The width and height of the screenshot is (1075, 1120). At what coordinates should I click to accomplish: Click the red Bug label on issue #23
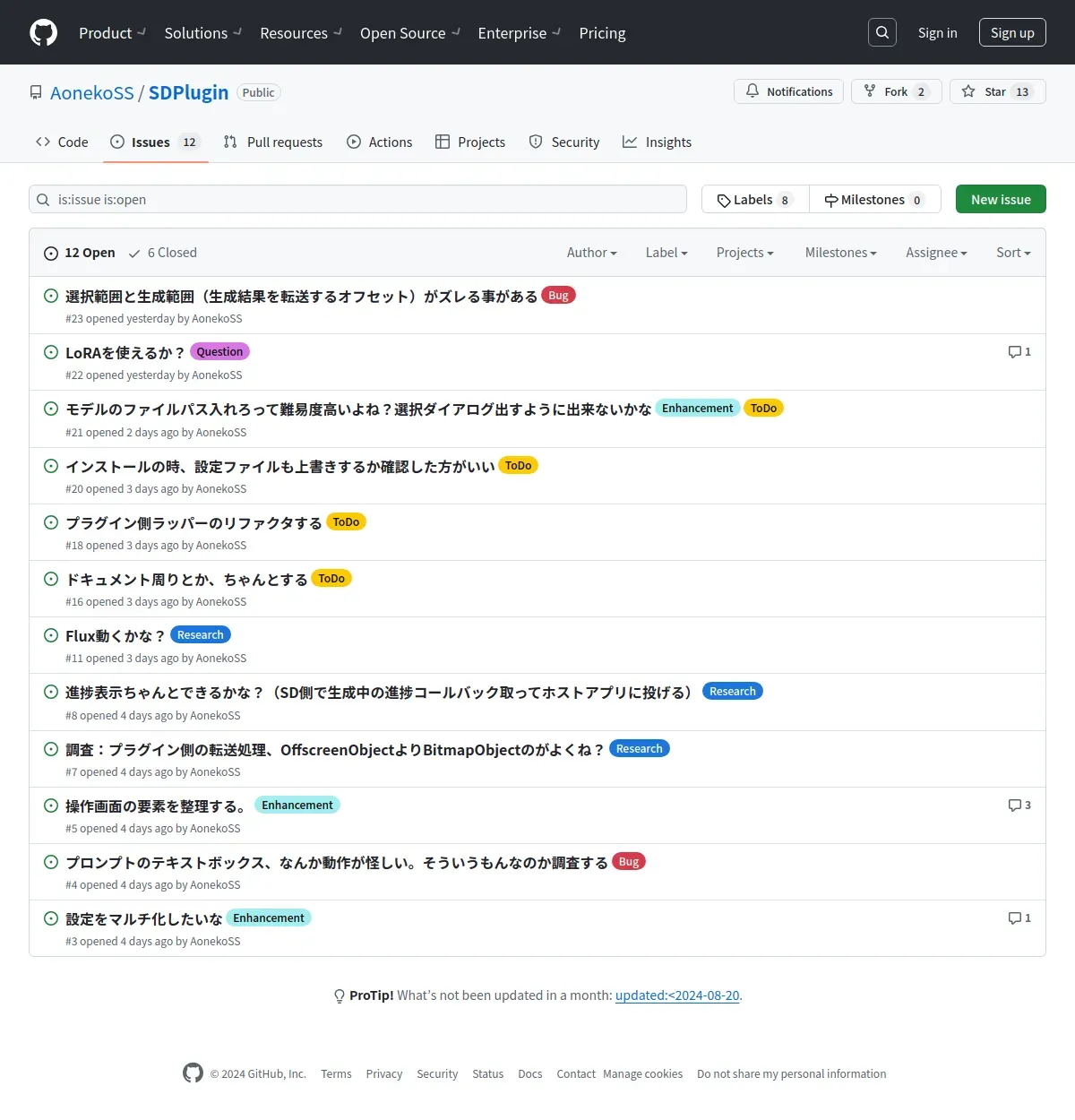[x=558, y=295]
